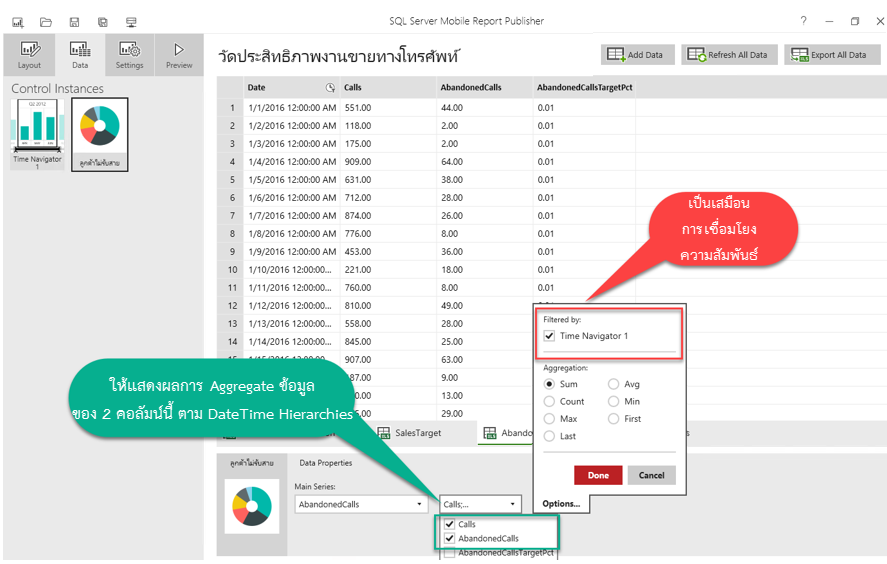
Task: Uncheck the Time Navigator 1 filter checkbox
Action: 549,336
